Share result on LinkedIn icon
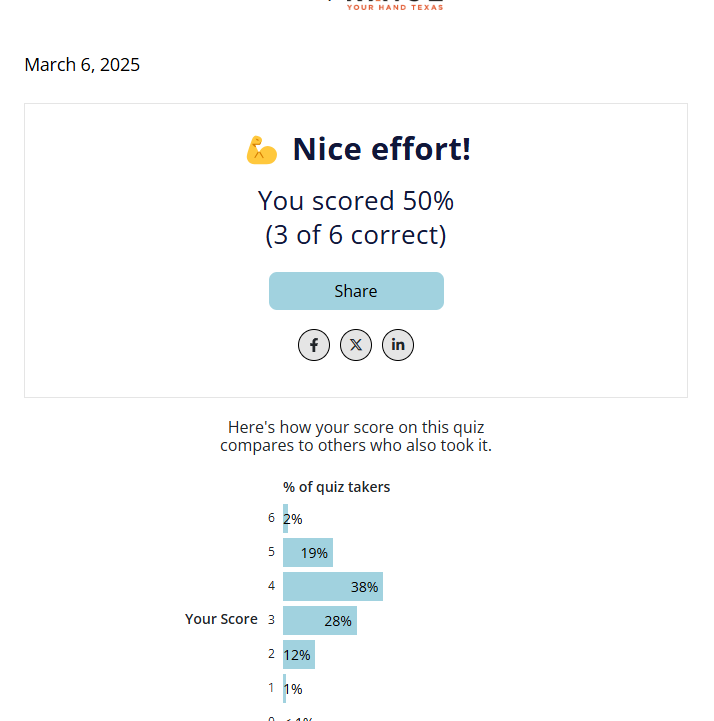714x721 pixels. click(398, 345)
